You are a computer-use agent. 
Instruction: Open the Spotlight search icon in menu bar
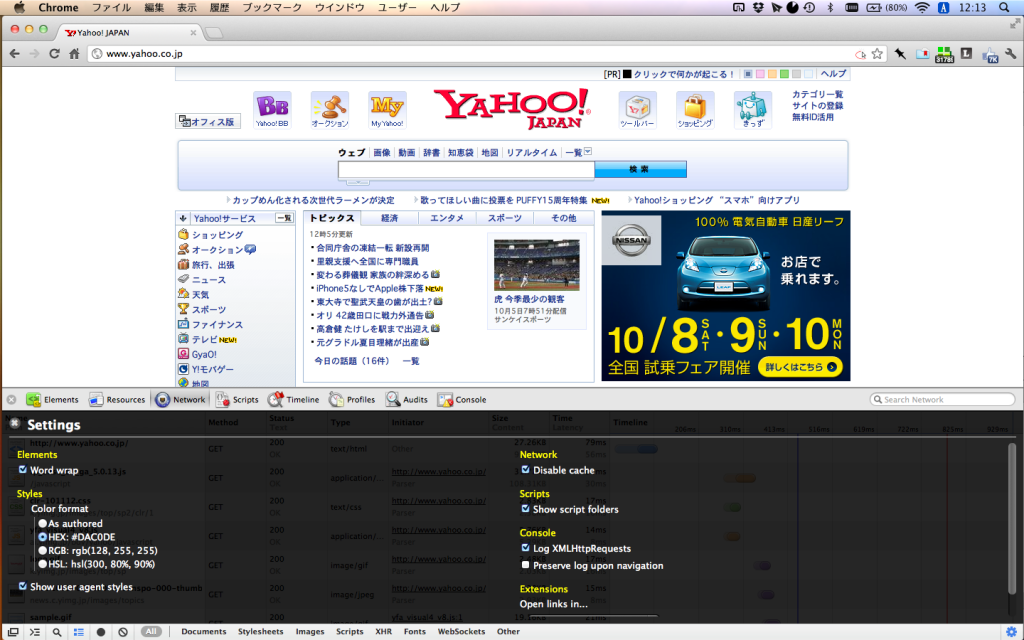pyautogui.click(x=1004, y=7)
